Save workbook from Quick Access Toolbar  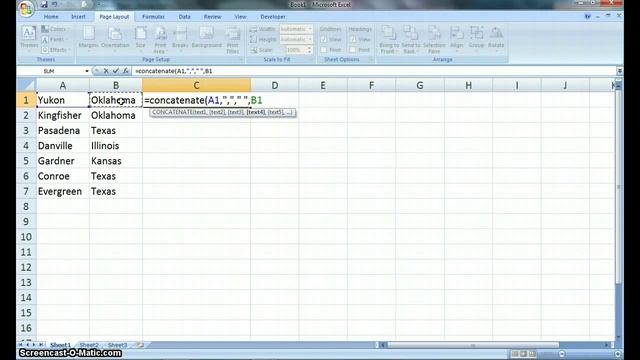44,5
